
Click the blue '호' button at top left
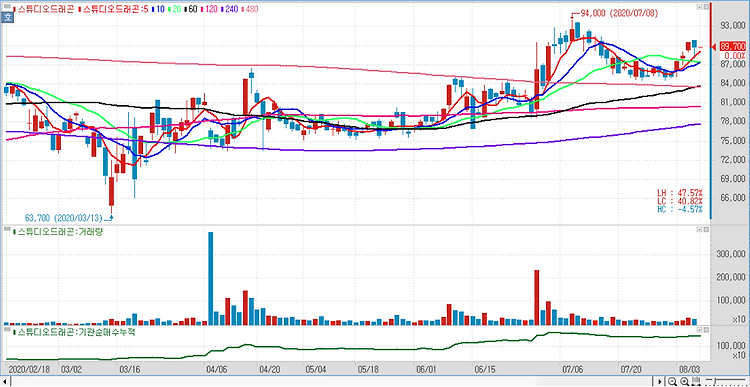point(7,18)
